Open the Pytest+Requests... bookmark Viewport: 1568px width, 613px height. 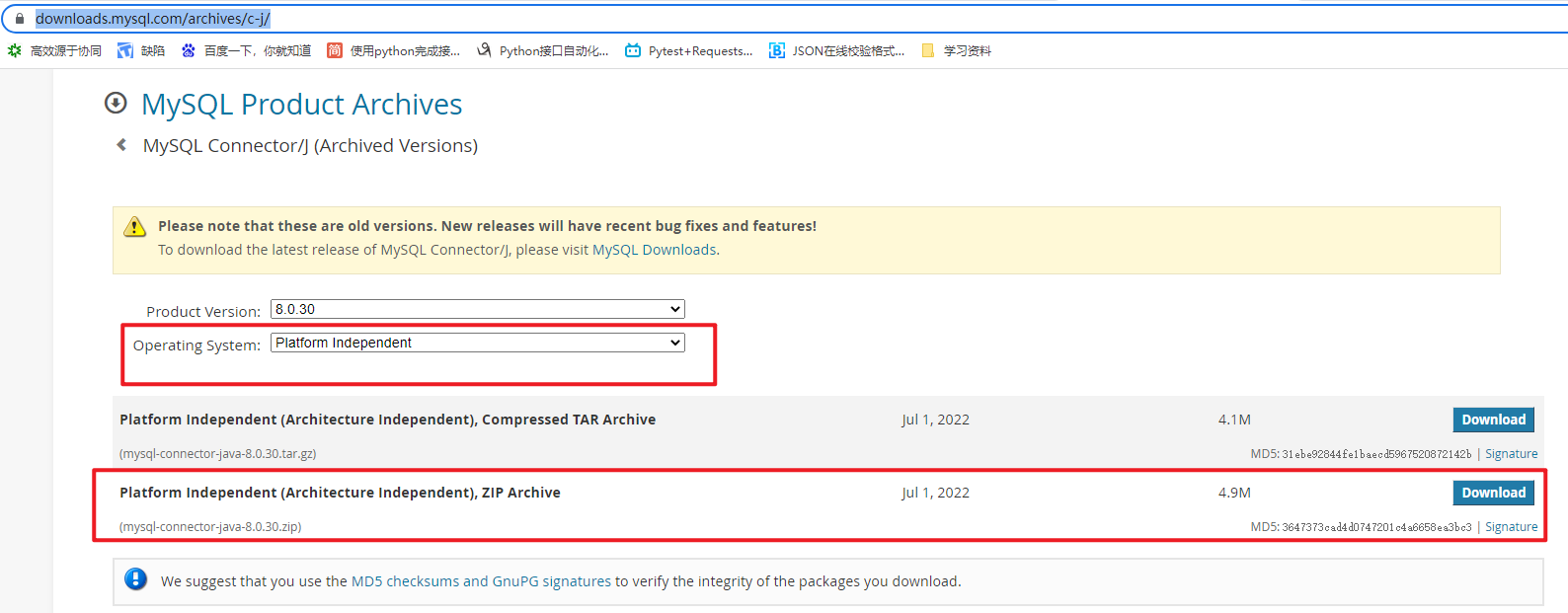[688, 50]
